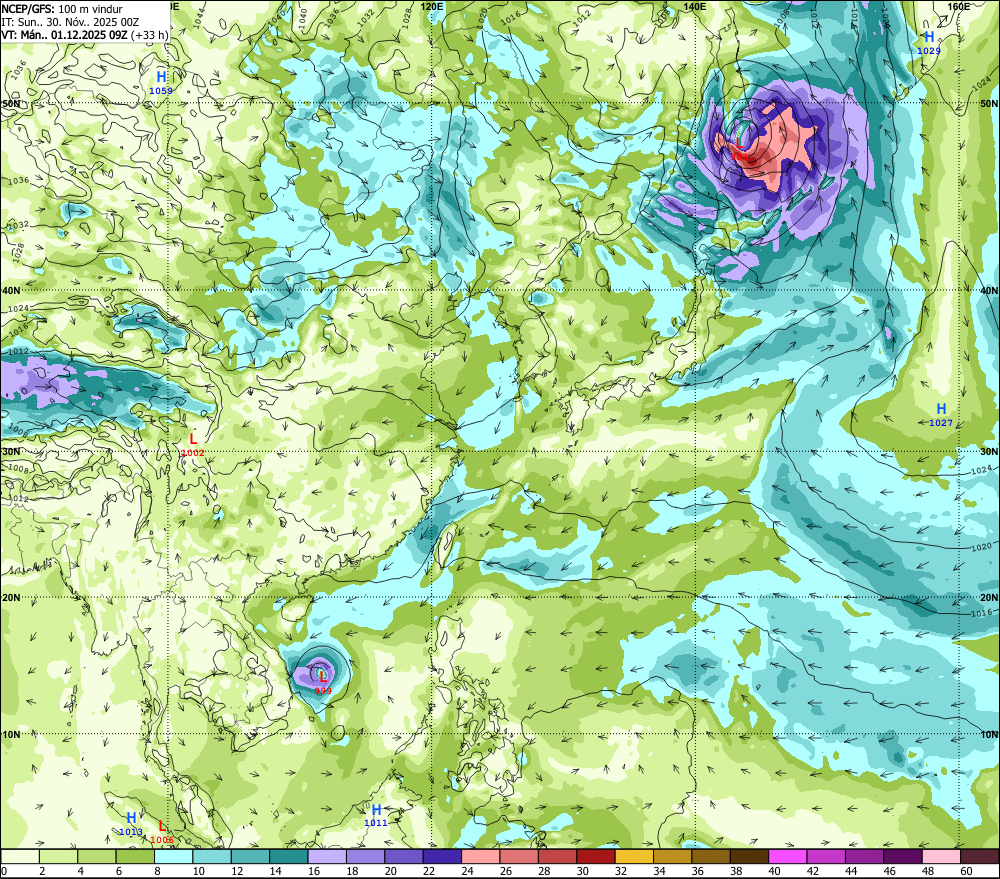Click the 160E longitude label
The height and width of the screenshot is (879, 1000).
tap(959, 6)
